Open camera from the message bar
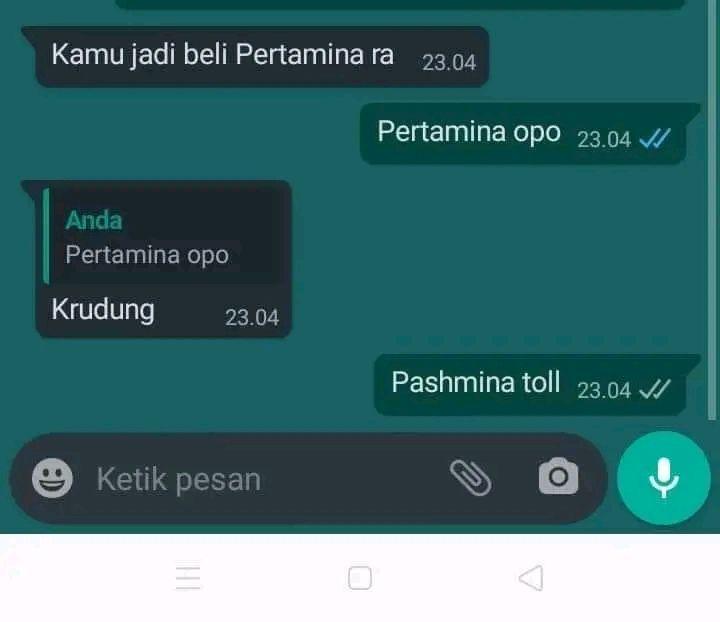The height and width of the screenshot is (622, 720). click(558, 476)
